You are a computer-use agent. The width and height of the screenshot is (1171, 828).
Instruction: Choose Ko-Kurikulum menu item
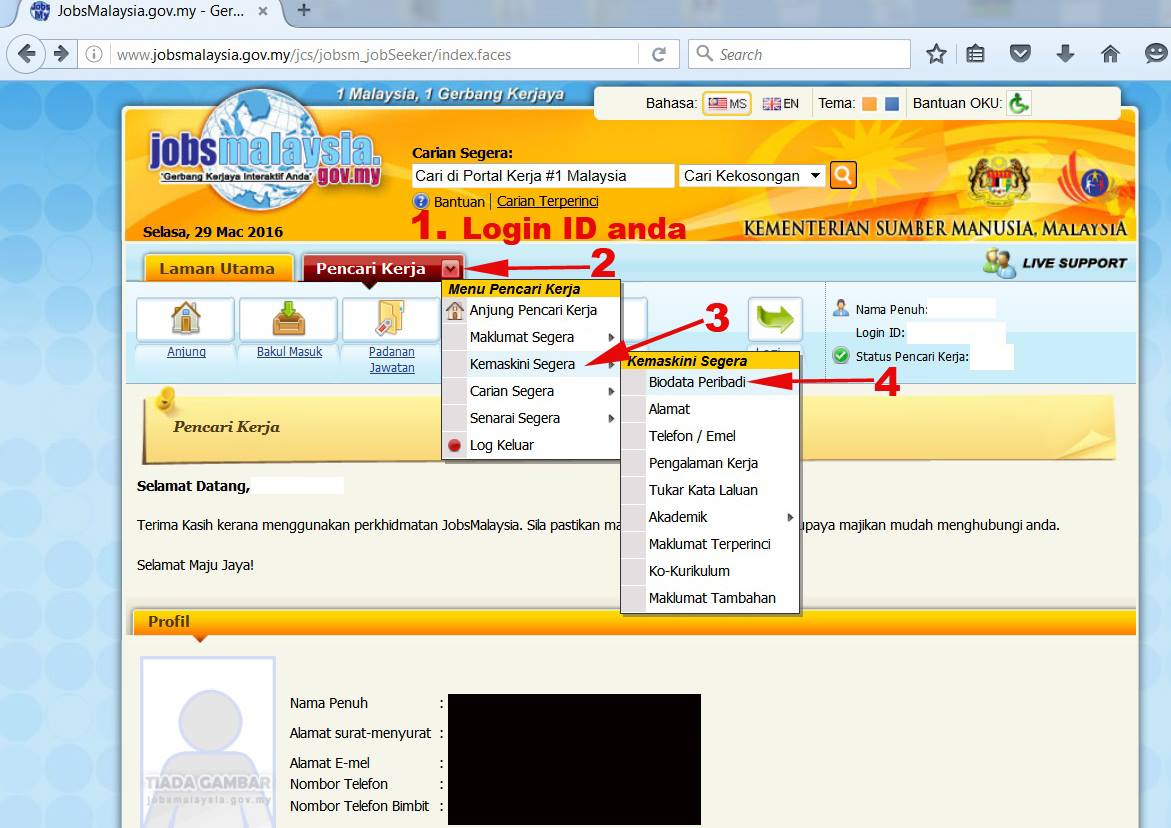710,571
